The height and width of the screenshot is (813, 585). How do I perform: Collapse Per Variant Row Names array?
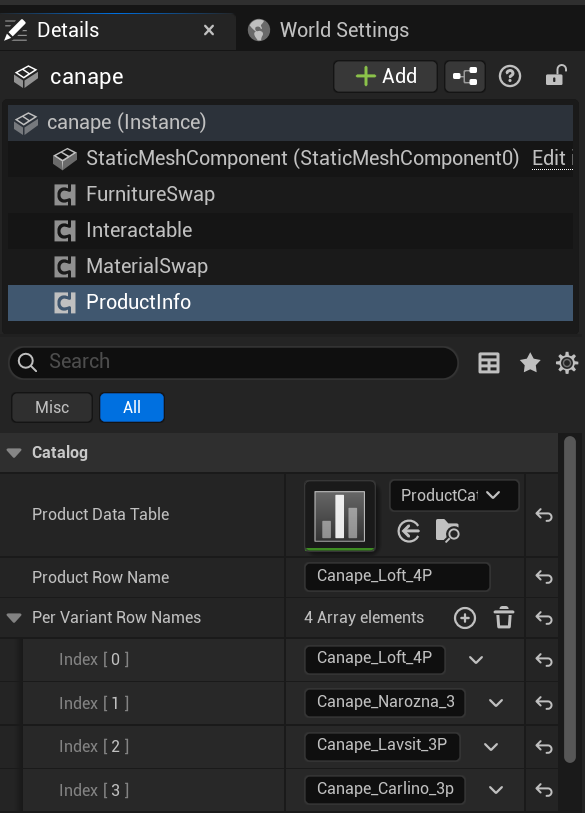pyautogui.click(x=14, y=618)
